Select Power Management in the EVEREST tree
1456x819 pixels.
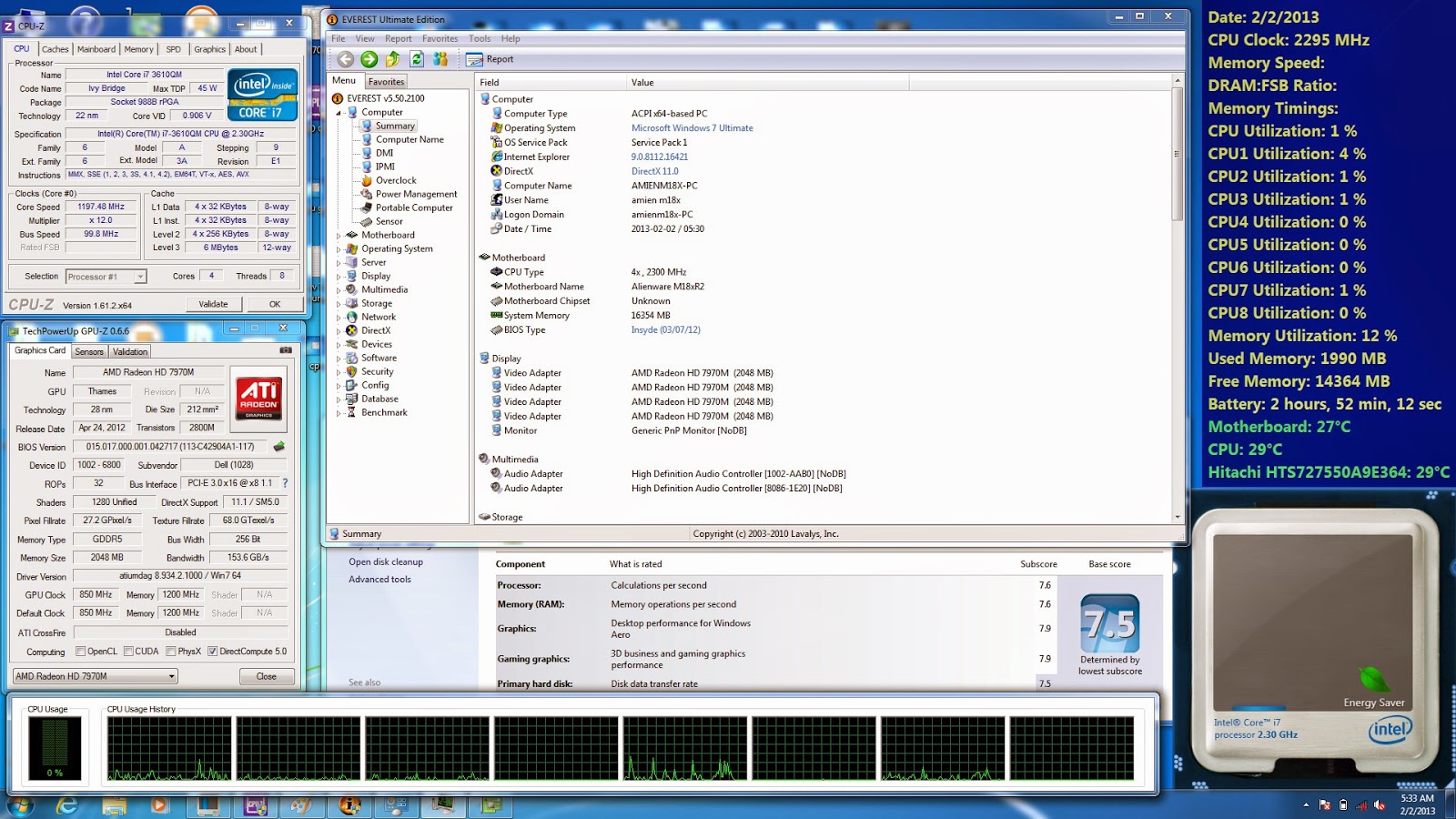416,194
